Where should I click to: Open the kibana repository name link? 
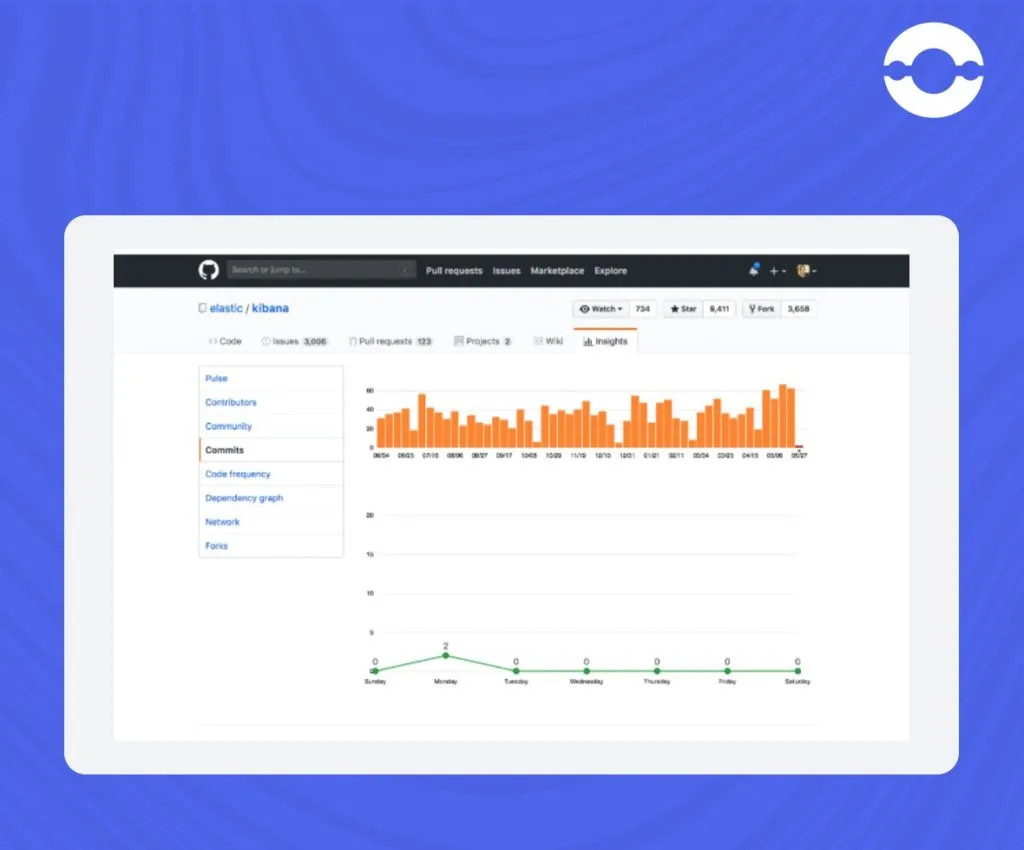click(270, 308)
